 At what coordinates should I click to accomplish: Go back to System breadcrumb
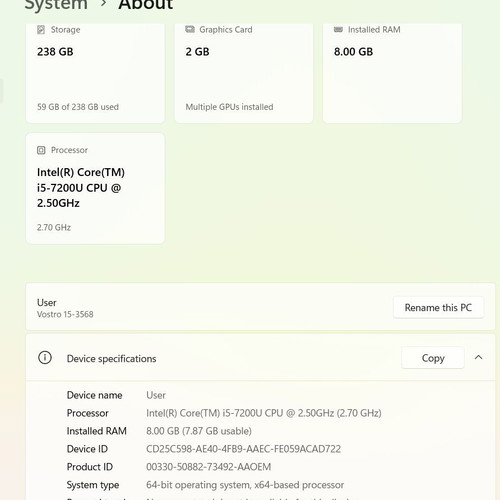click(56, 5)
